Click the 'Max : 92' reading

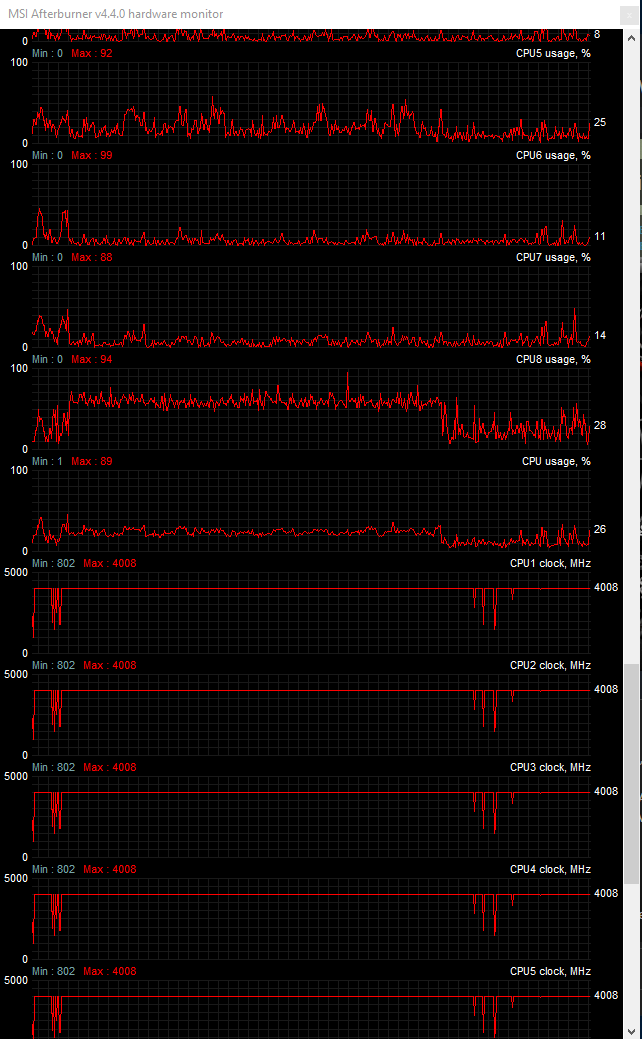[92, 54]
